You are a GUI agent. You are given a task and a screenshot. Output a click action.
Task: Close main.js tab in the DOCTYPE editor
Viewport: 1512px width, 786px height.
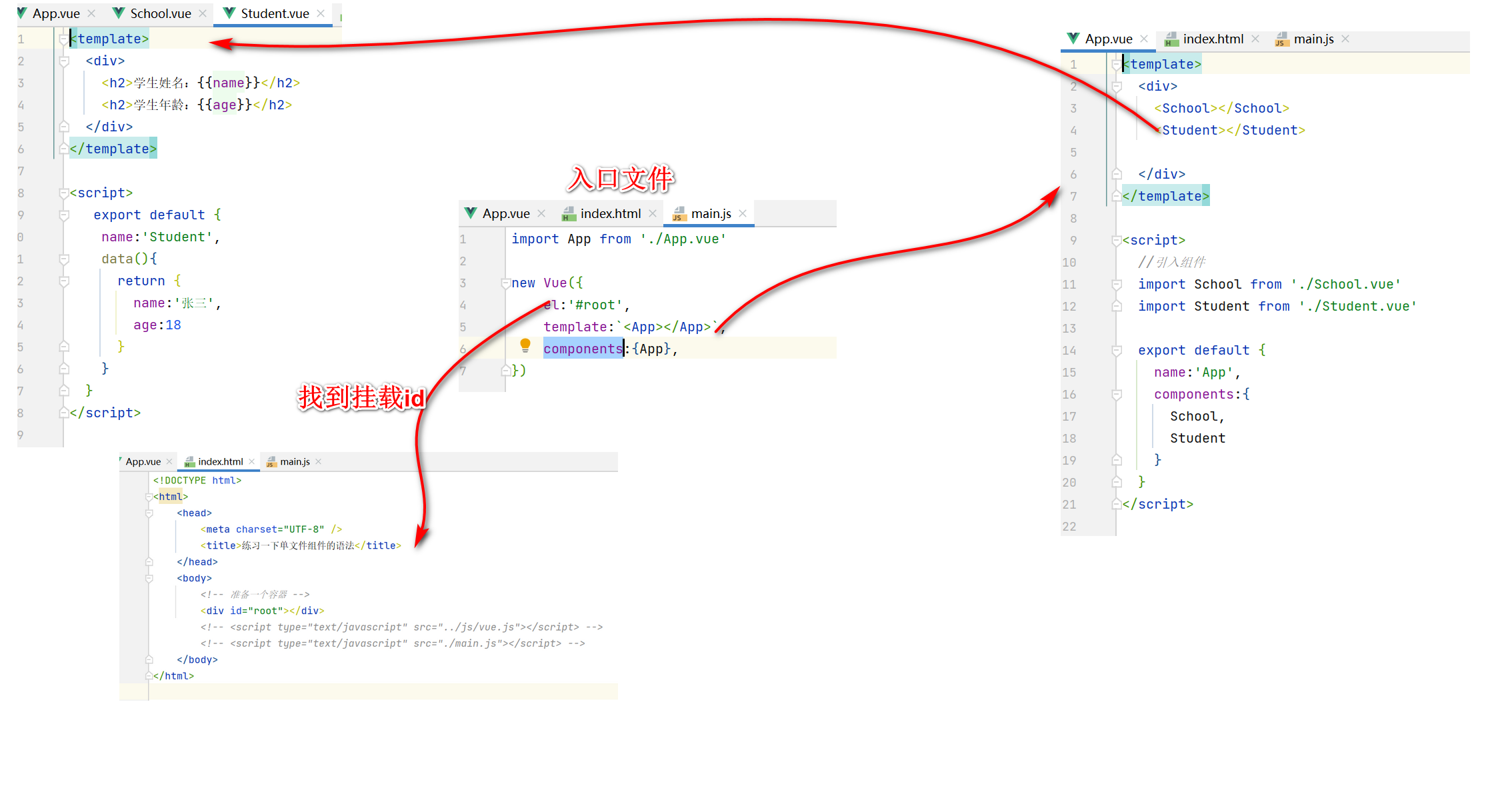319,461
